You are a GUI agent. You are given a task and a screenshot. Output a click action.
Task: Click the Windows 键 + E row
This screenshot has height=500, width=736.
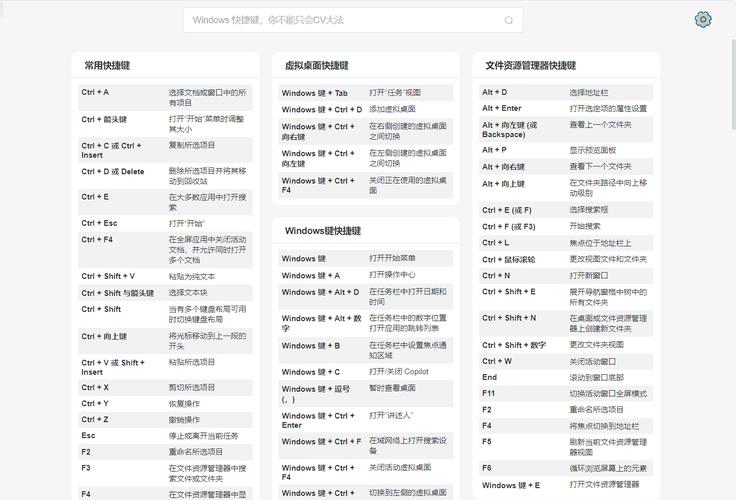[x=566, y=485]
